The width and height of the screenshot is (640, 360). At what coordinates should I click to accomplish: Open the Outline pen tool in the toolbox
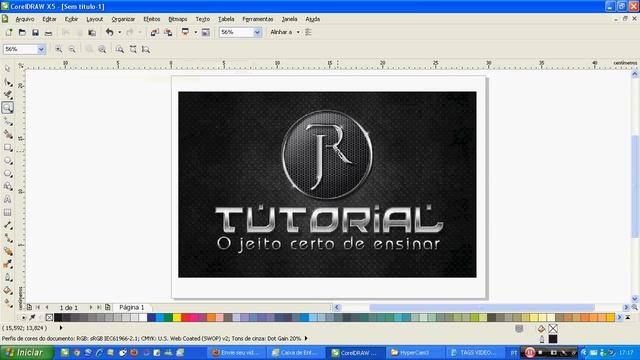click(7, 278)
